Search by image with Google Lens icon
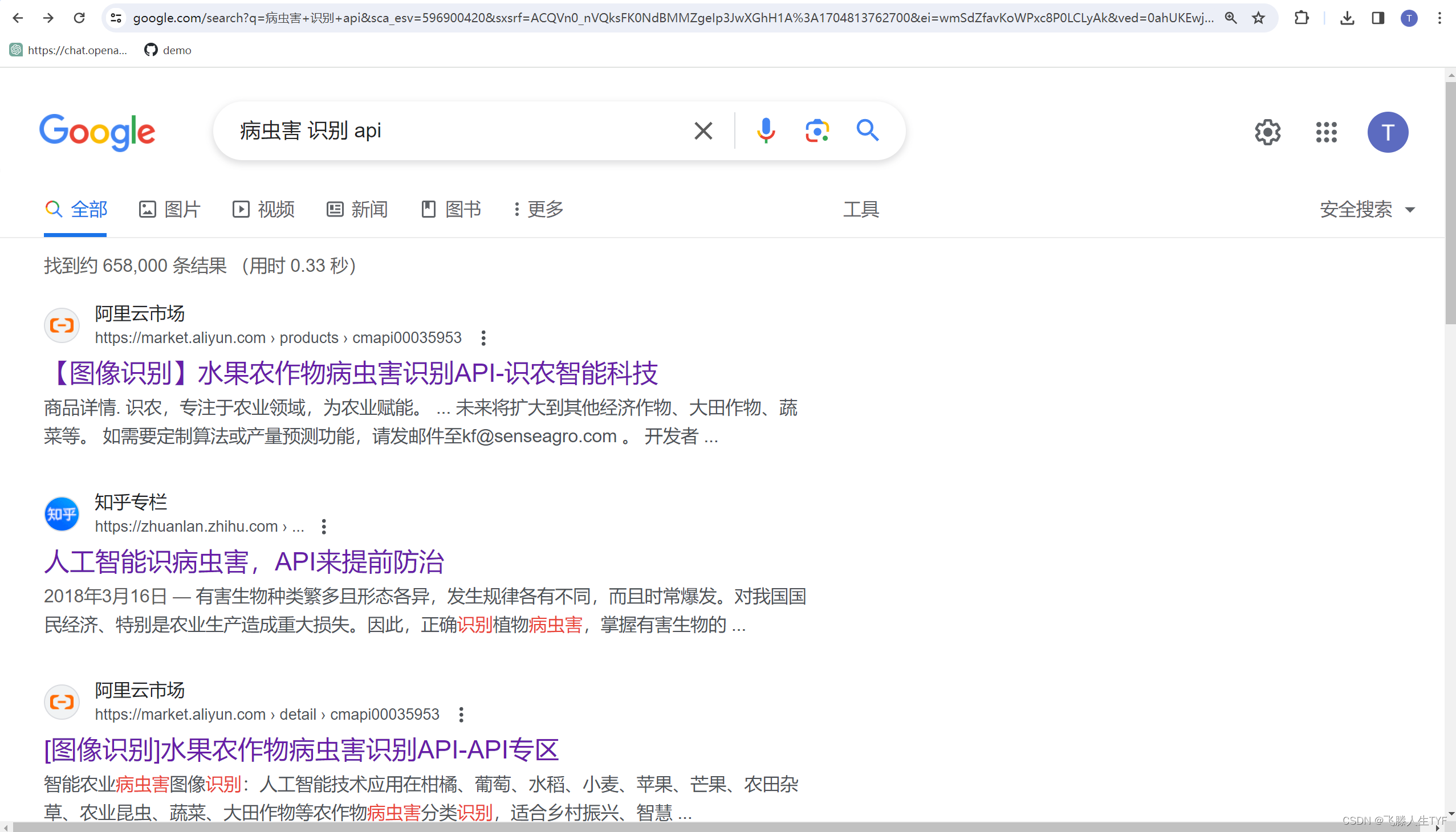The height and width of the screenshot is (832, 1456). tap(817, 131)
